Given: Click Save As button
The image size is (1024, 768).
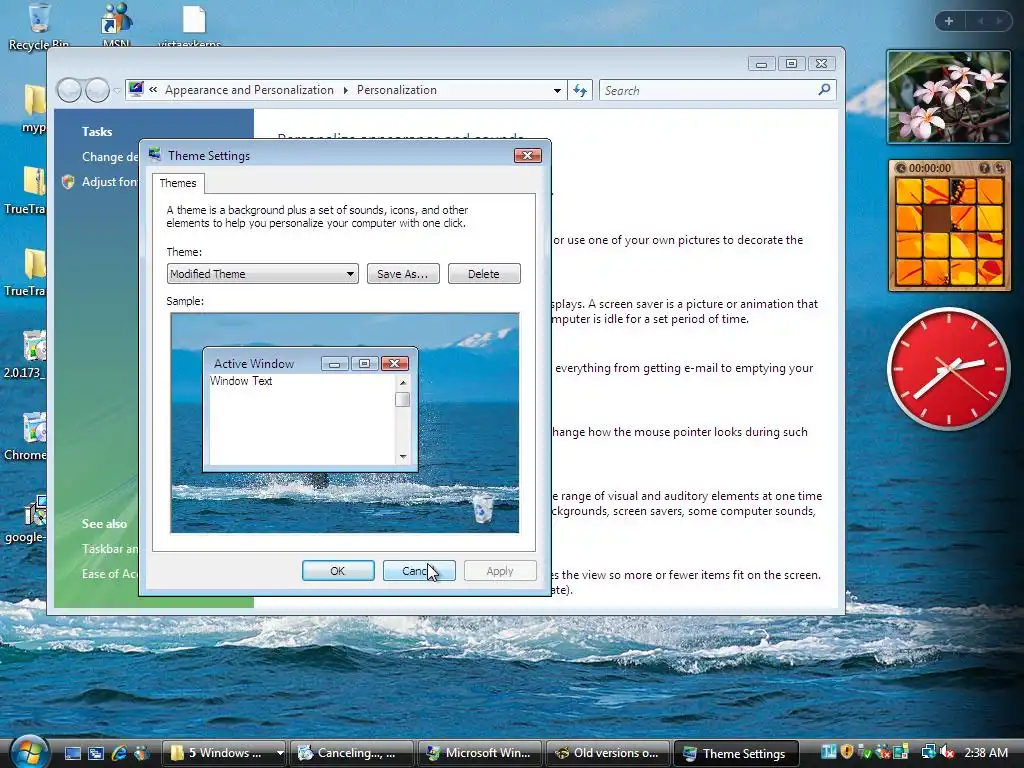Looking at the screenshot, I should tap(403, 274).
